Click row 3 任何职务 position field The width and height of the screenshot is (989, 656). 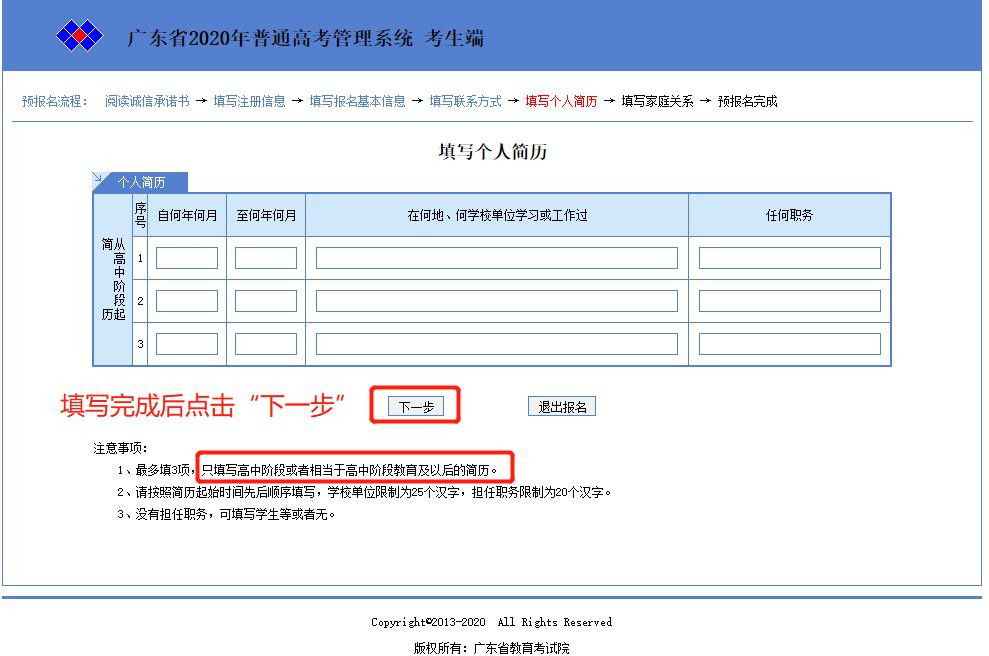(x=789, y=344)
